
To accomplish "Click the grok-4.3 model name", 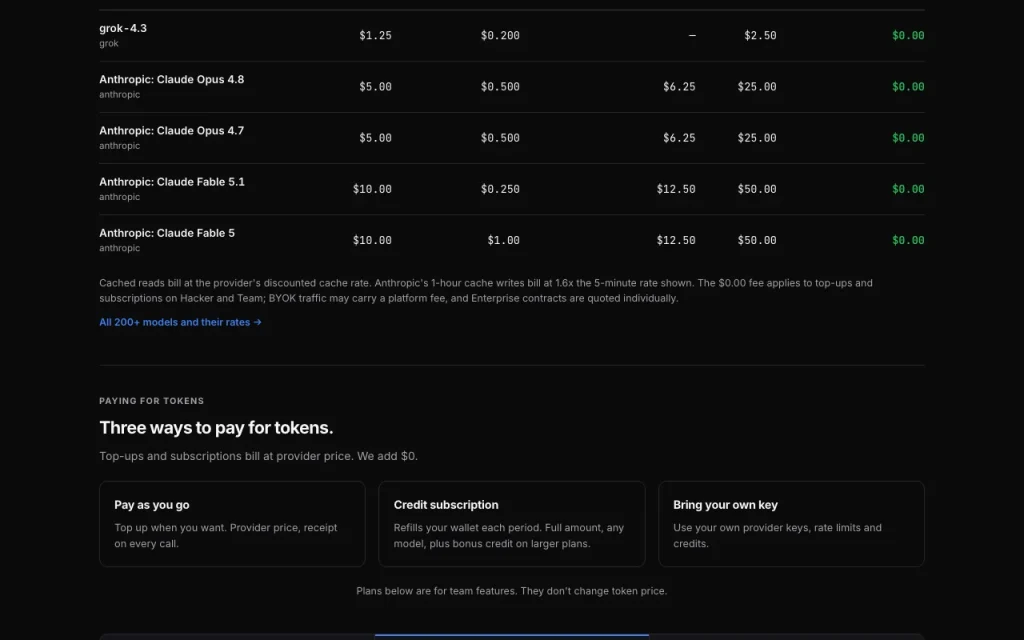I will pos(123,28).
